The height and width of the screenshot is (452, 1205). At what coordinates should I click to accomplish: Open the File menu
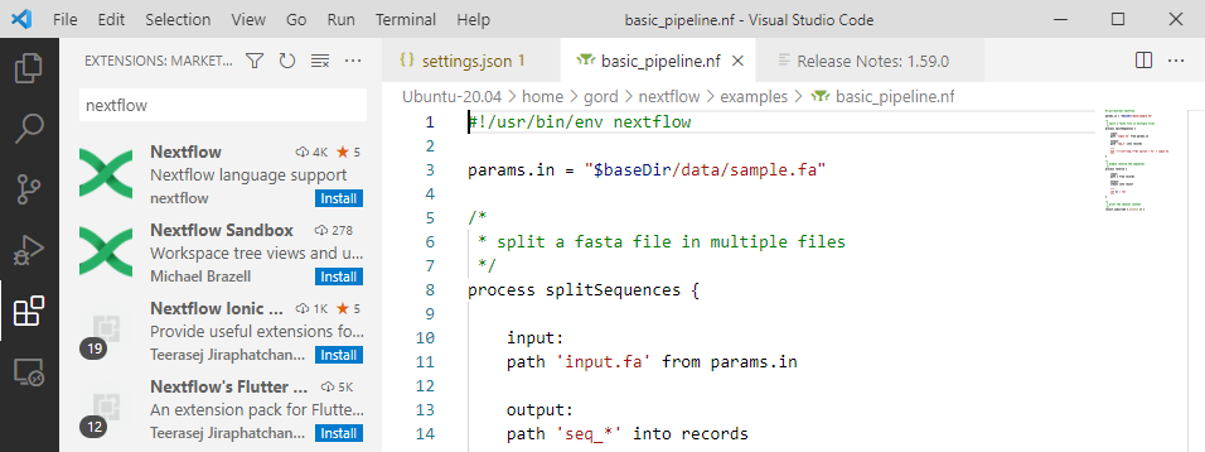(x=65, y=19)
